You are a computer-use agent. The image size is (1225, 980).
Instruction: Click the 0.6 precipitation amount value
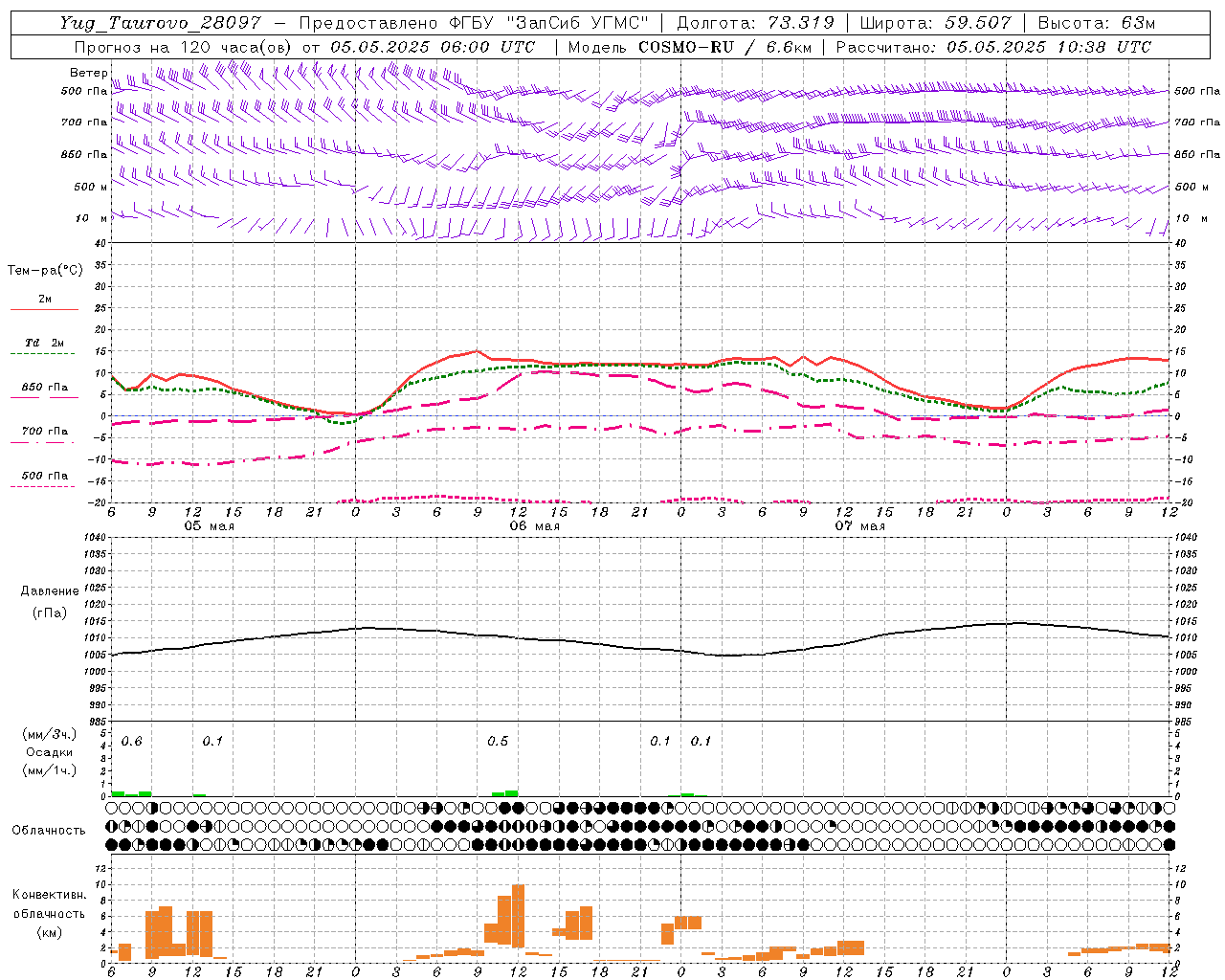tap(131, 742)
